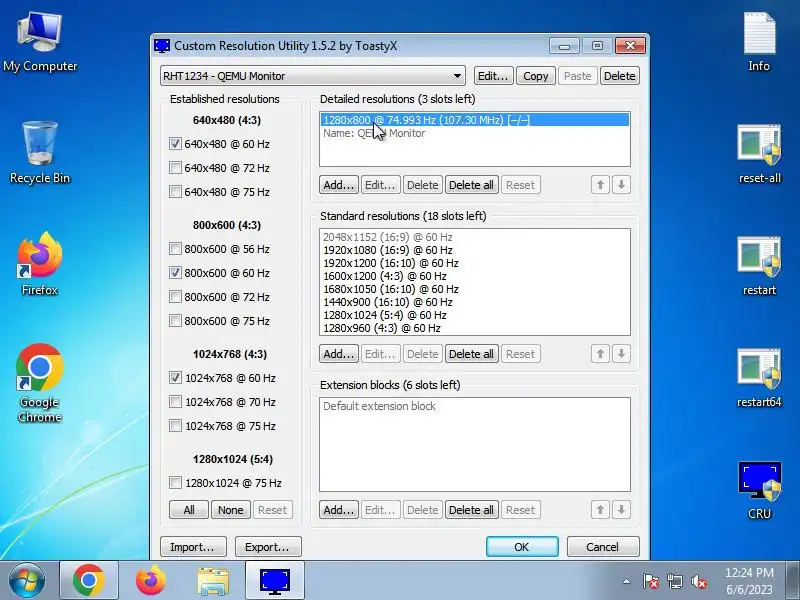Click the Import button
Screen dimensions: 800x600
194,547
